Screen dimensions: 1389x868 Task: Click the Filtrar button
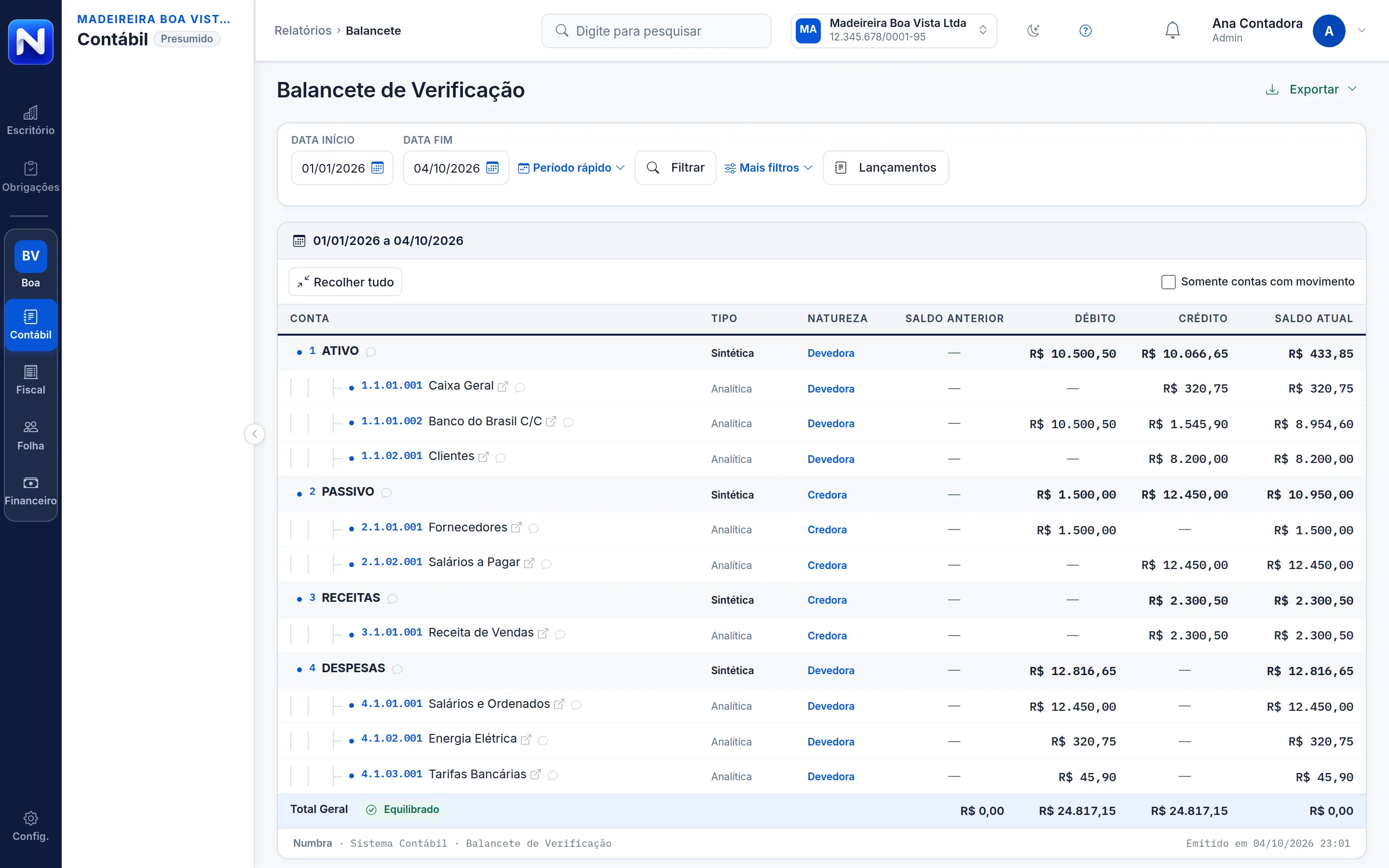tap(676, 168)
